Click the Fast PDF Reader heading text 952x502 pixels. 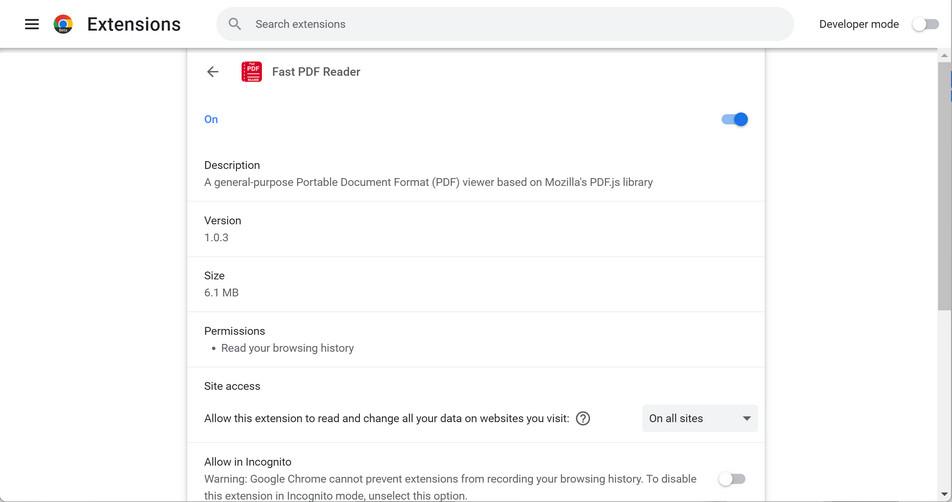coord(316,72)
